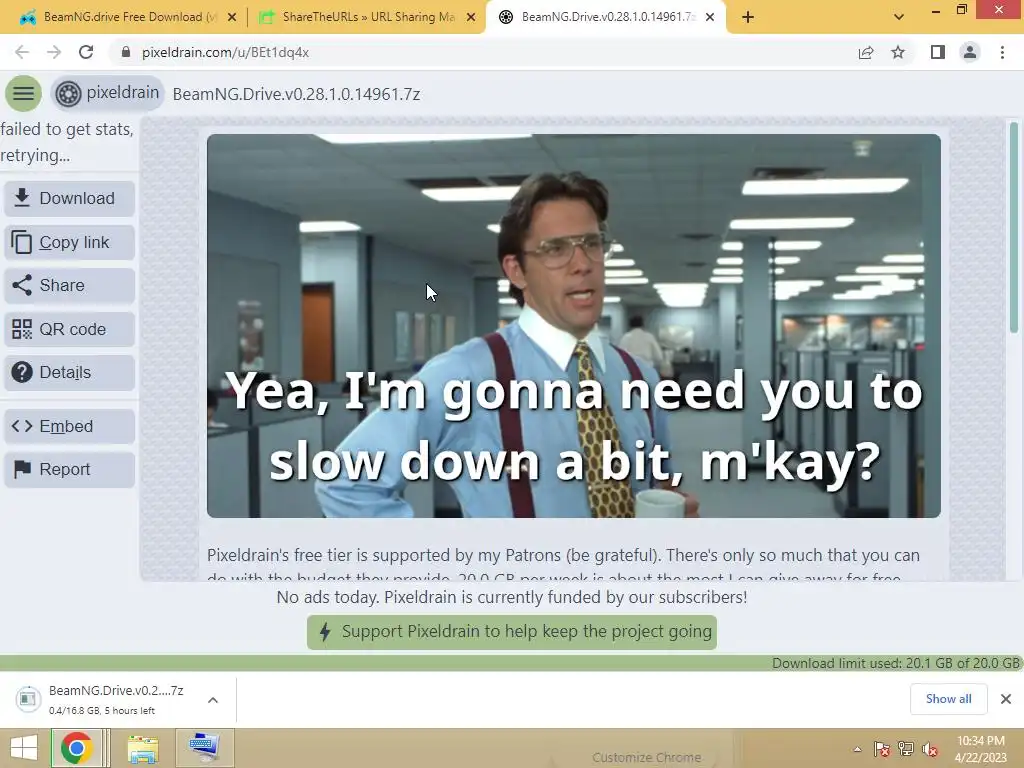Open the Windows Start menu
1024x768 pixels.
(24, 748)
